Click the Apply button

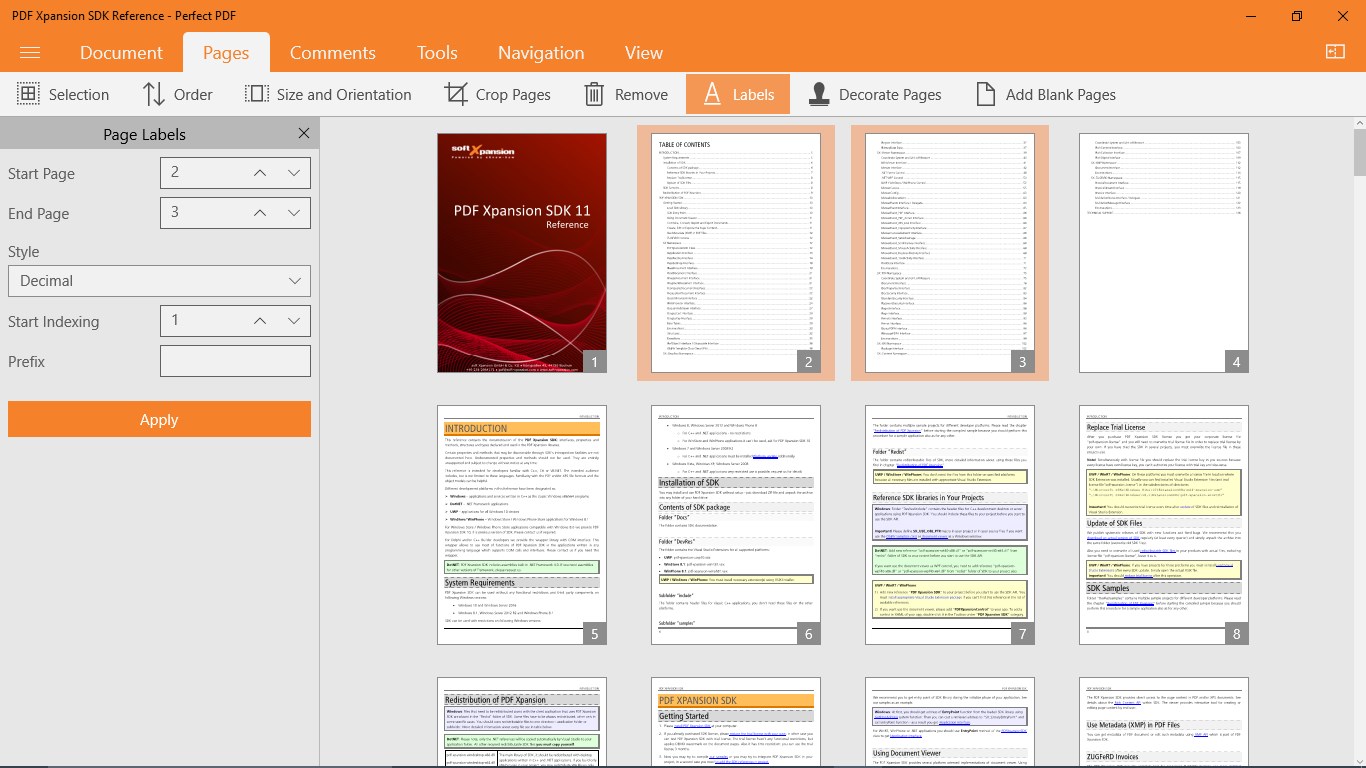159,420
